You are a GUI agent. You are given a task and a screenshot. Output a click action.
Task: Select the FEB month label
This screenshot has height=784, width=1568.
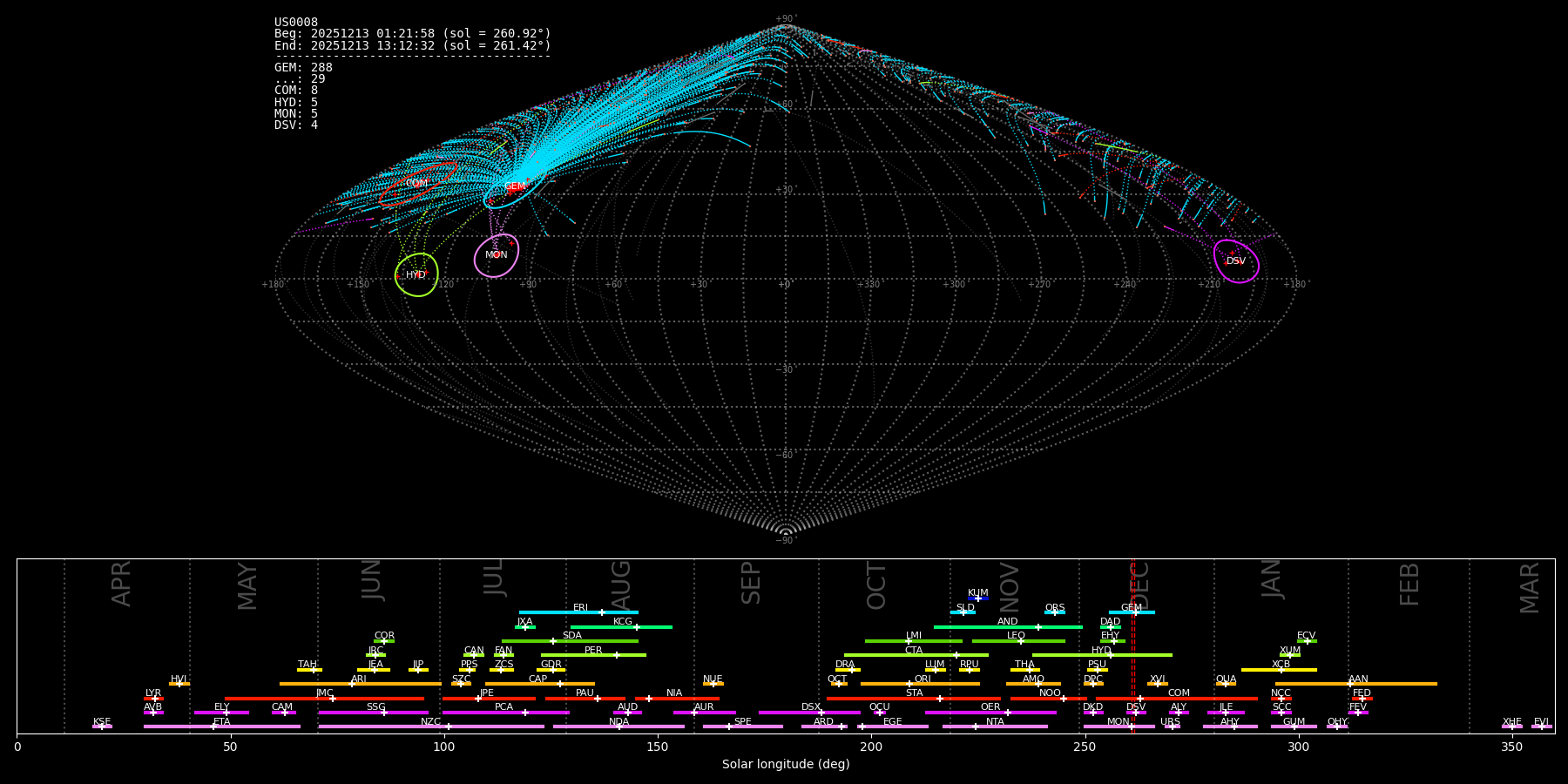tap(1409, 584)
